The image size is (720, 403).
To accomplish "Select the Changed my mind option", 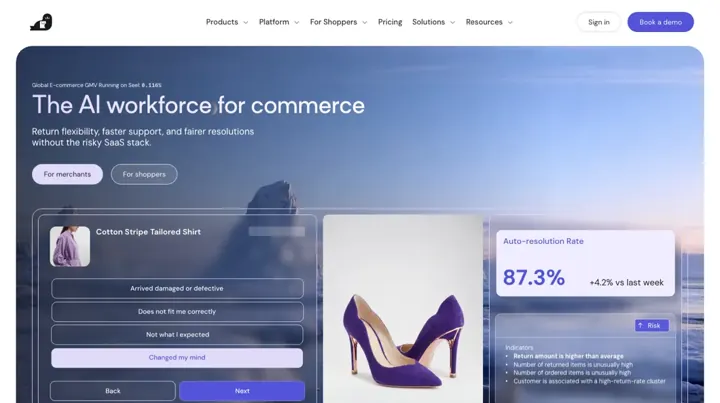I will (x=177, y=358).
